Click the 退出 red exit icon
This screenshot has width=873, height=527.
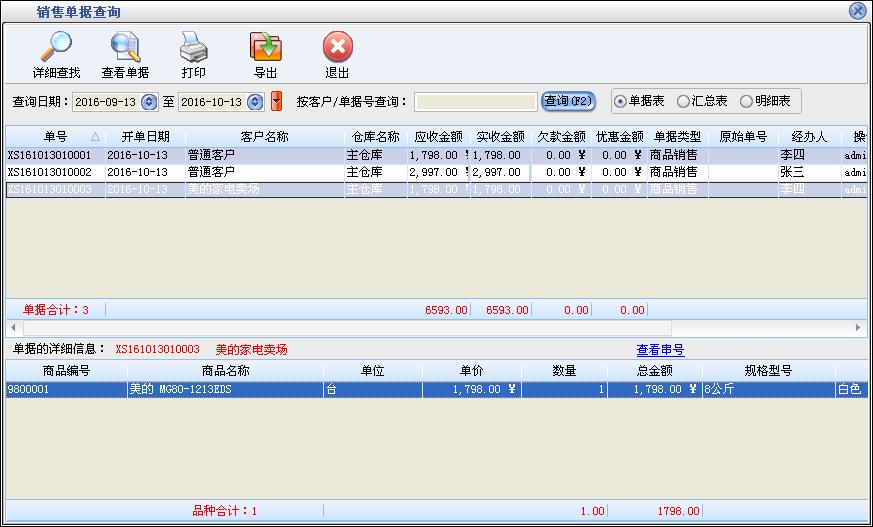[x=337, y=47]
